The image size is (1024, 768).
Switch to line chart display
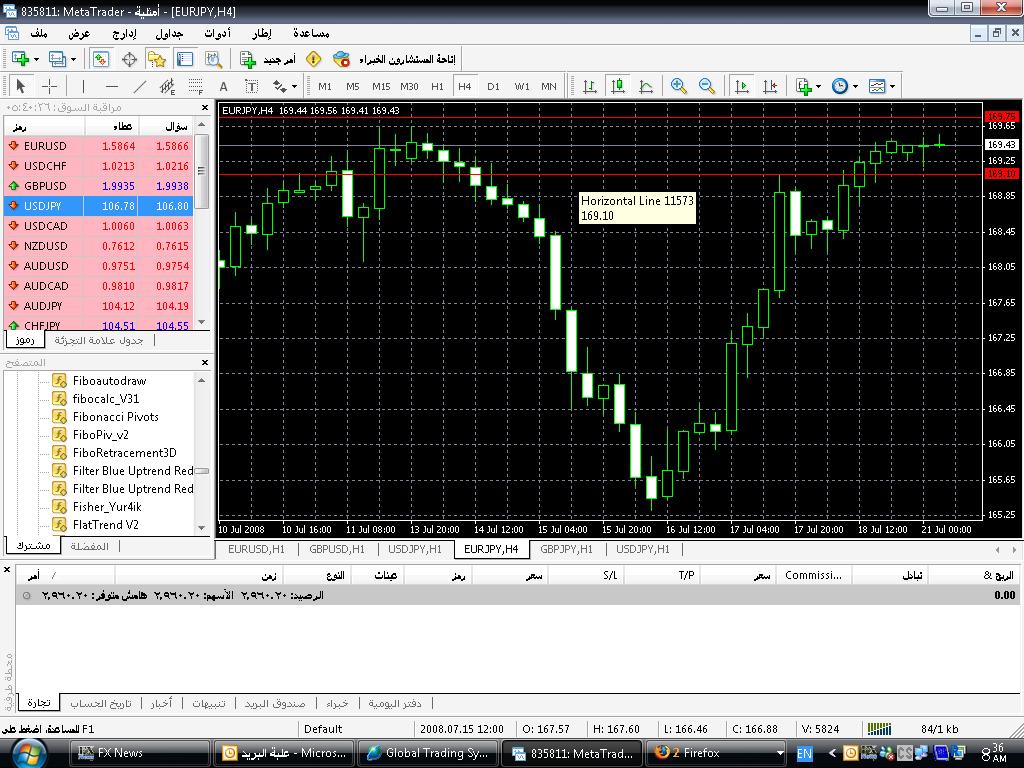646,86
